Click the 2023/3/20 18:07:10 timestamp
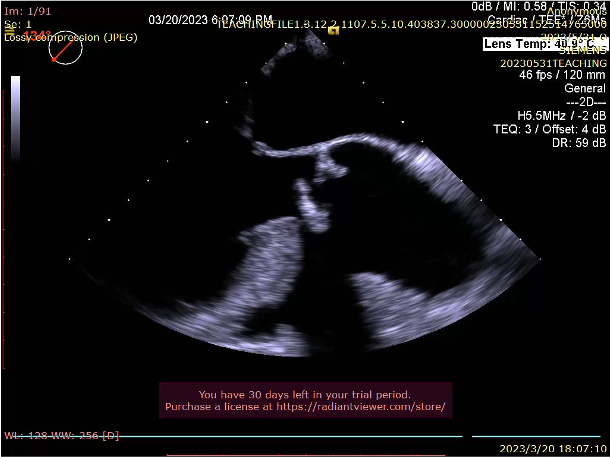610x457 pixels. 553,448
